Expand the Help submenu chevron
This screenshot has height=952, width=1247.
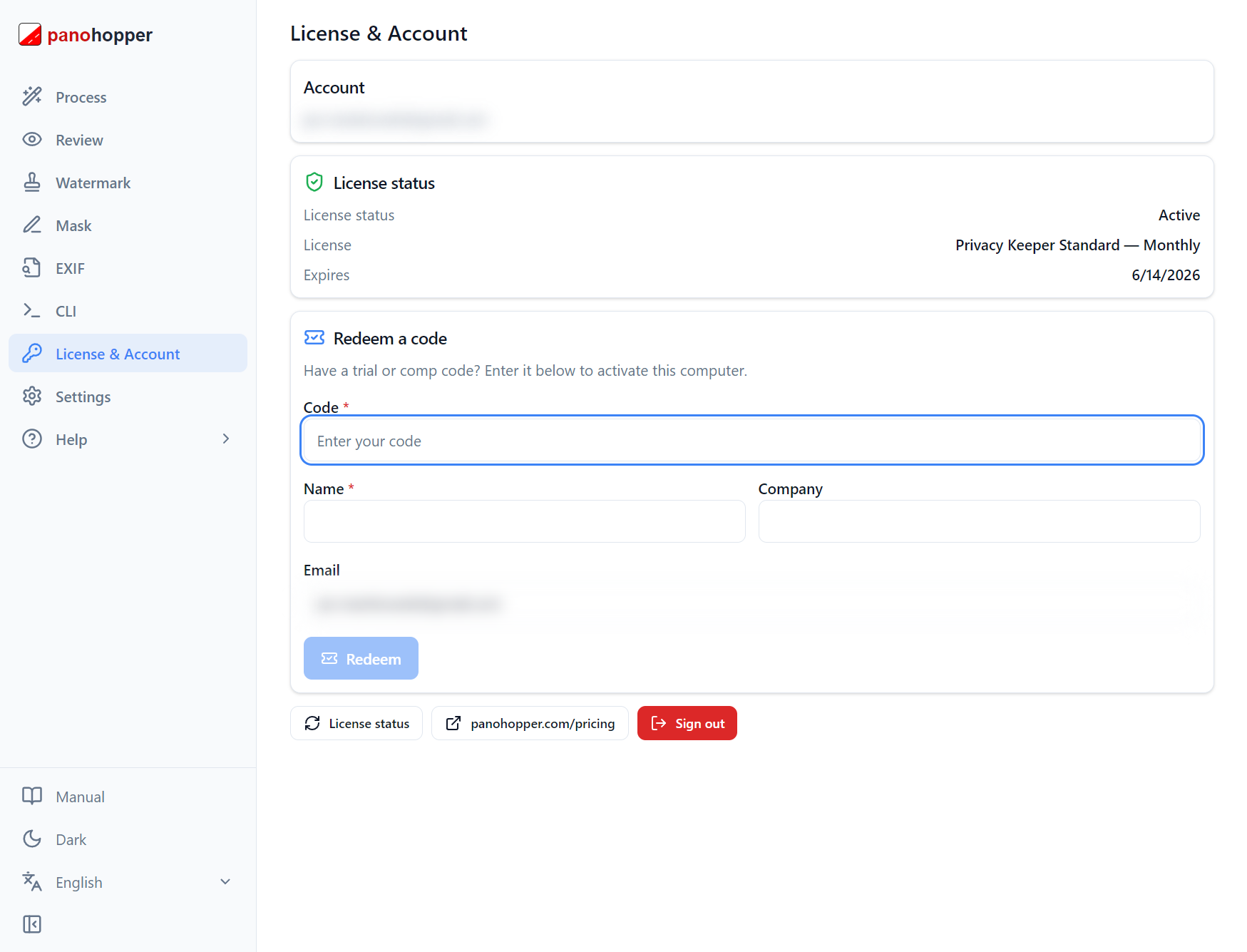coord(226,439)
